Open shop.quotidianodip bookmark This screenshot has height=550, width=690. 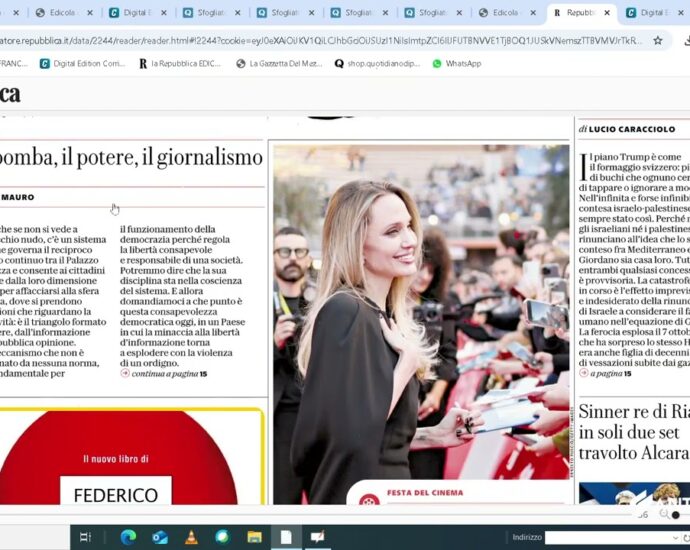coord(377,63)
